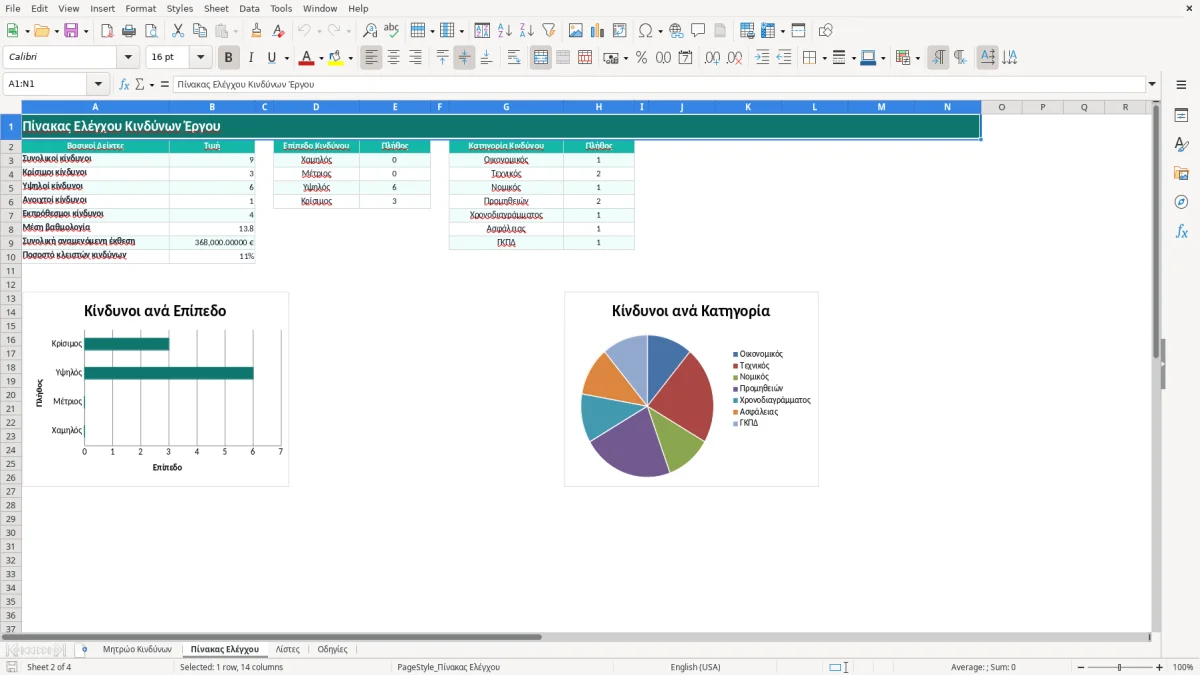Toggle Italic formatting
Screen dimensions: 1200x675
(x=251, y=58)
